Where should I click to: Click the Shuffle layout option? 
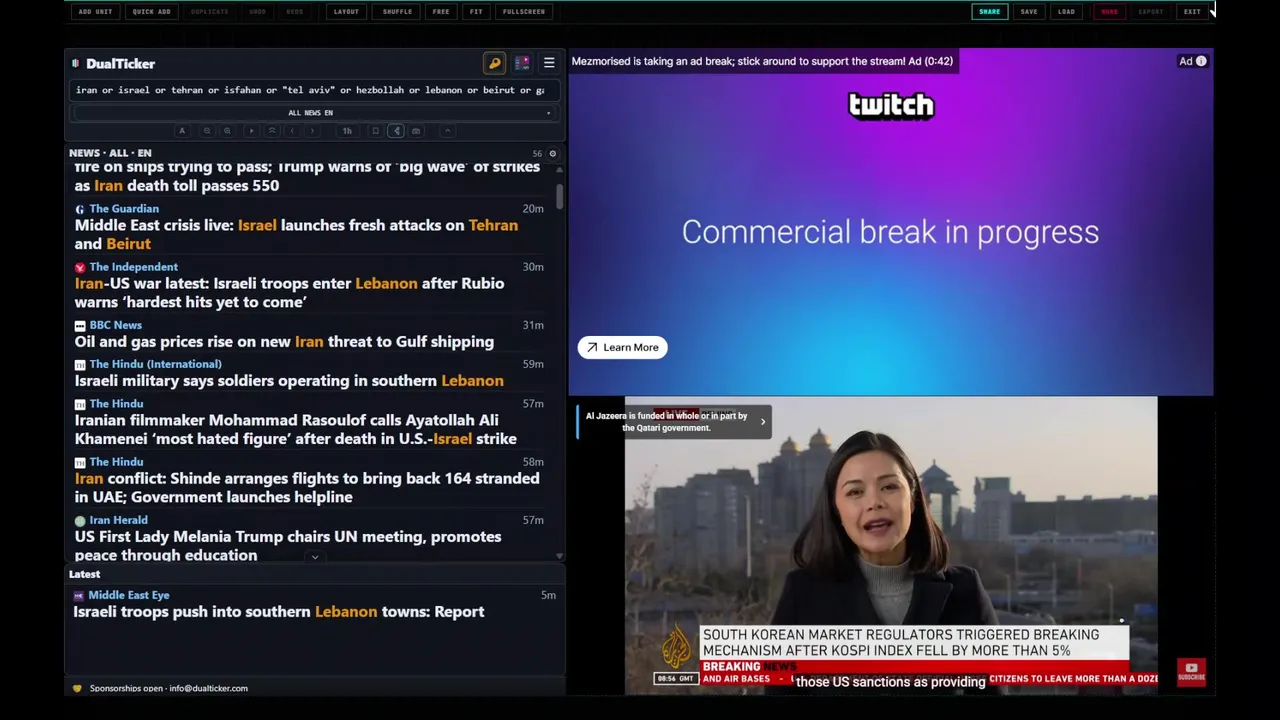397,12
